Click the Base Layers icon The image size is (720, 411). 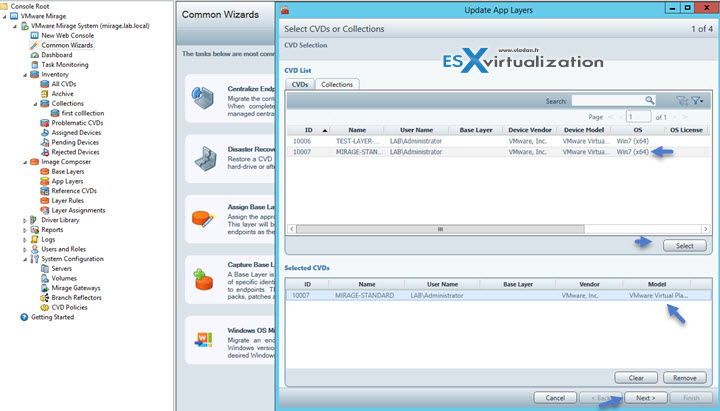(45, 171)
